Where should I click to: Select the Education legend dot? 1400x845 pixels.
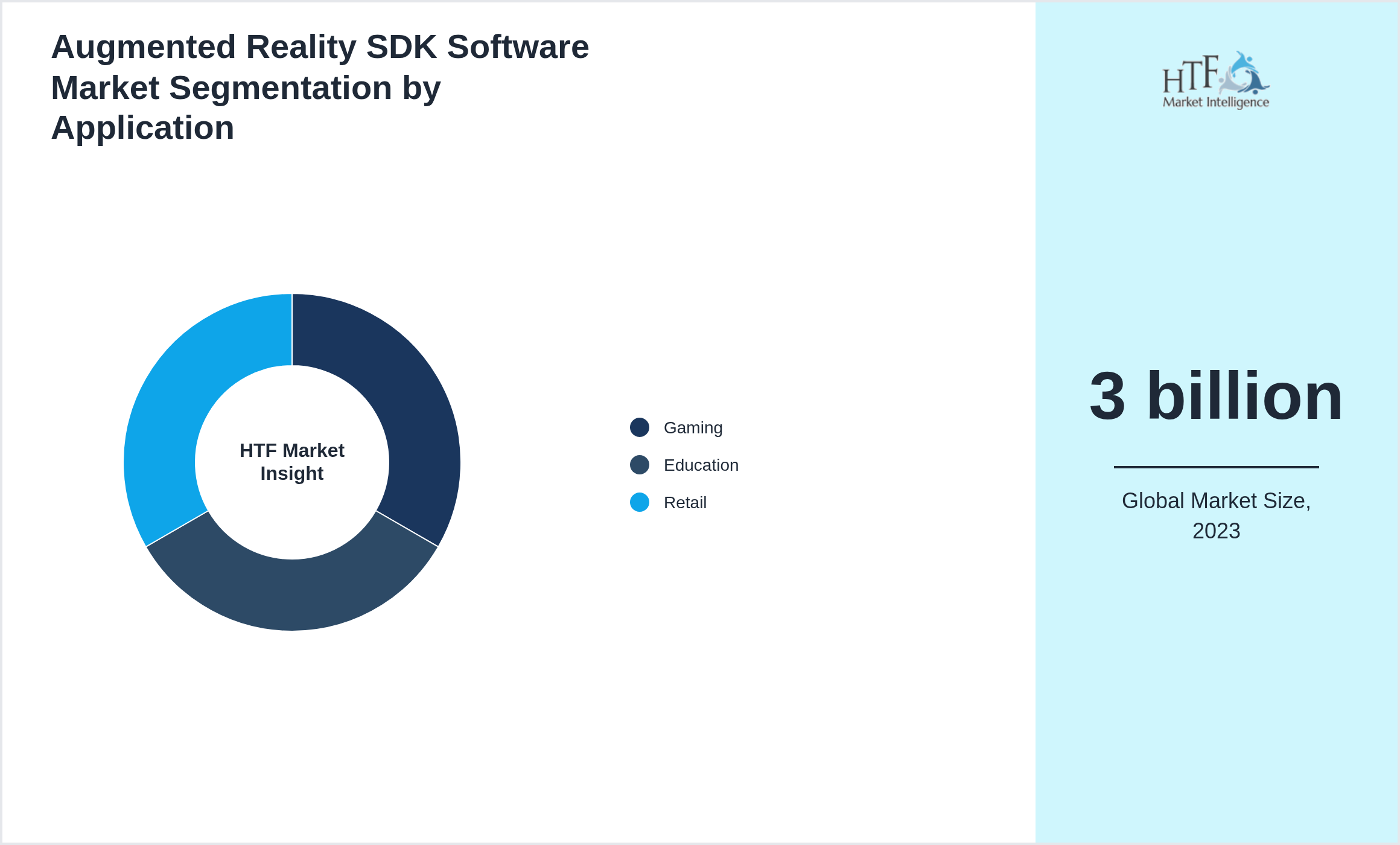point(639,465)
